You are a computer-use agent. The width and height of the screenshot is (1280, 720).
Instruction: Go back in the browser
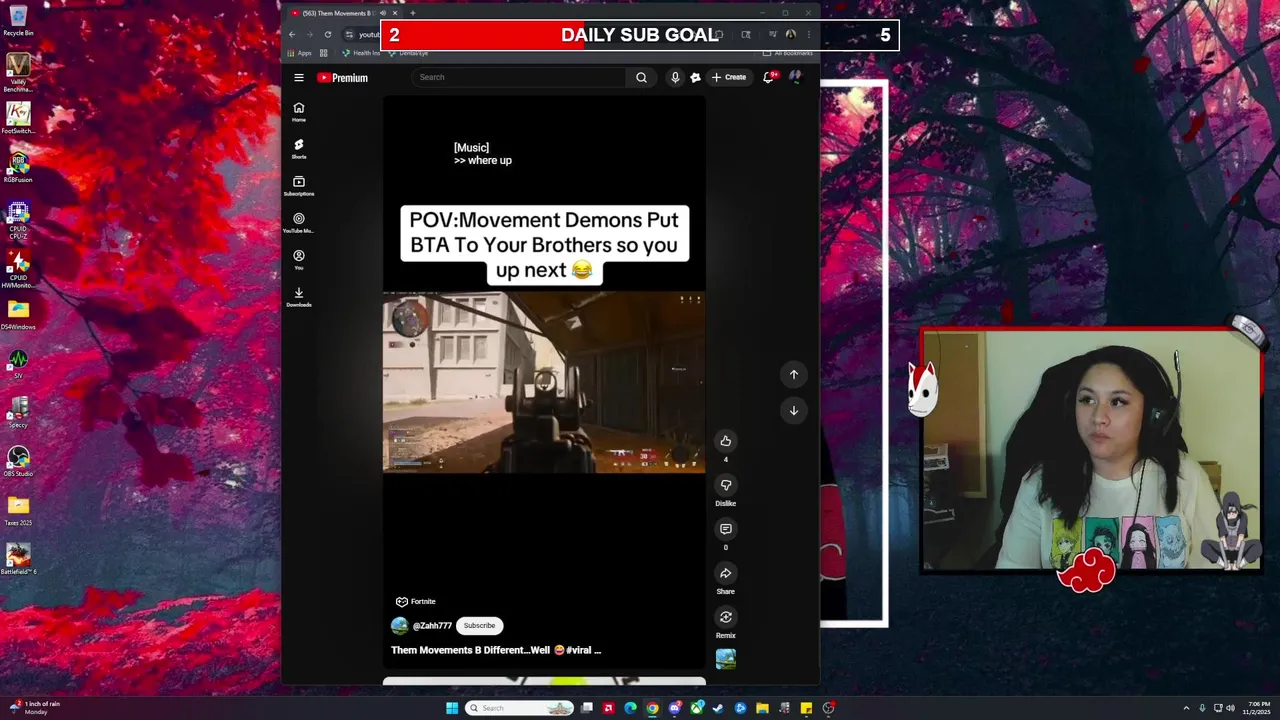tap(292, 34)
